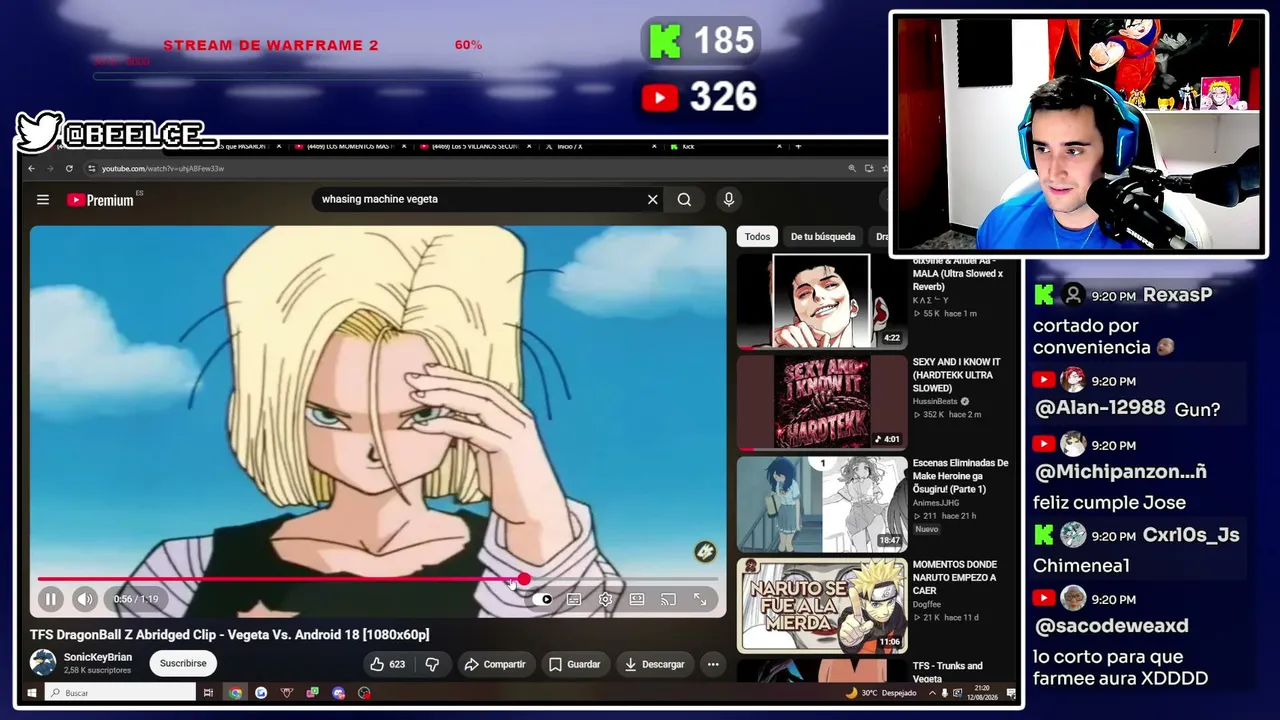Click 'TFS - Trunks and Vegeta' title
Viewport: 1280px width, 720px height.
[x=948, y=672]
